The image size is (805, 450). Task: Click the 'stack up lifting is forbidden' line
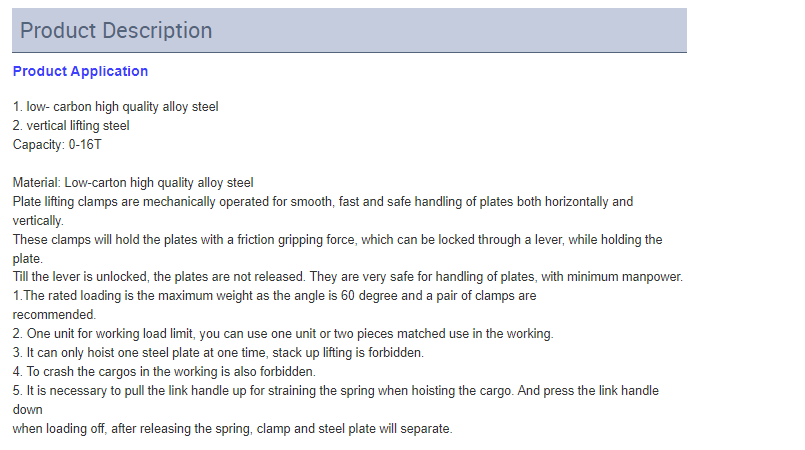coord(218,353)
